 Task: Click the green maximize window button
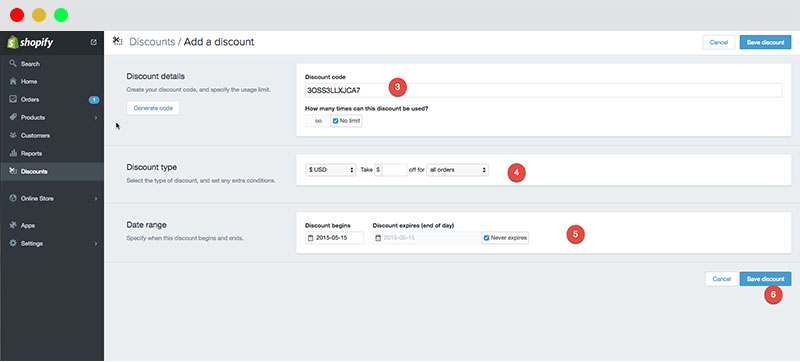point(61,15)
